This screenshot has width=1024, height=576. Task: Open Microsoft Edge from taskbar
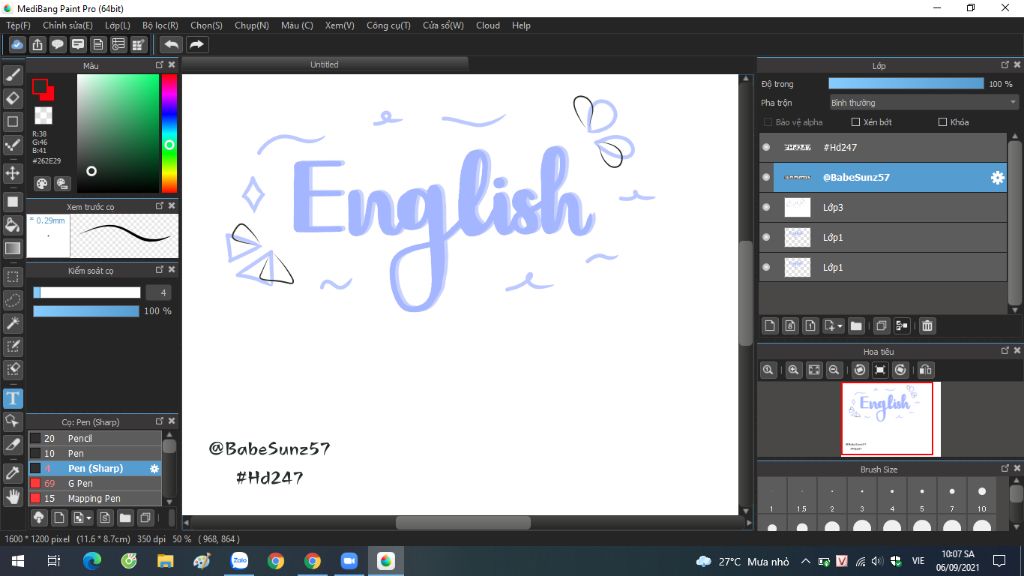click(x=92, y=561)
